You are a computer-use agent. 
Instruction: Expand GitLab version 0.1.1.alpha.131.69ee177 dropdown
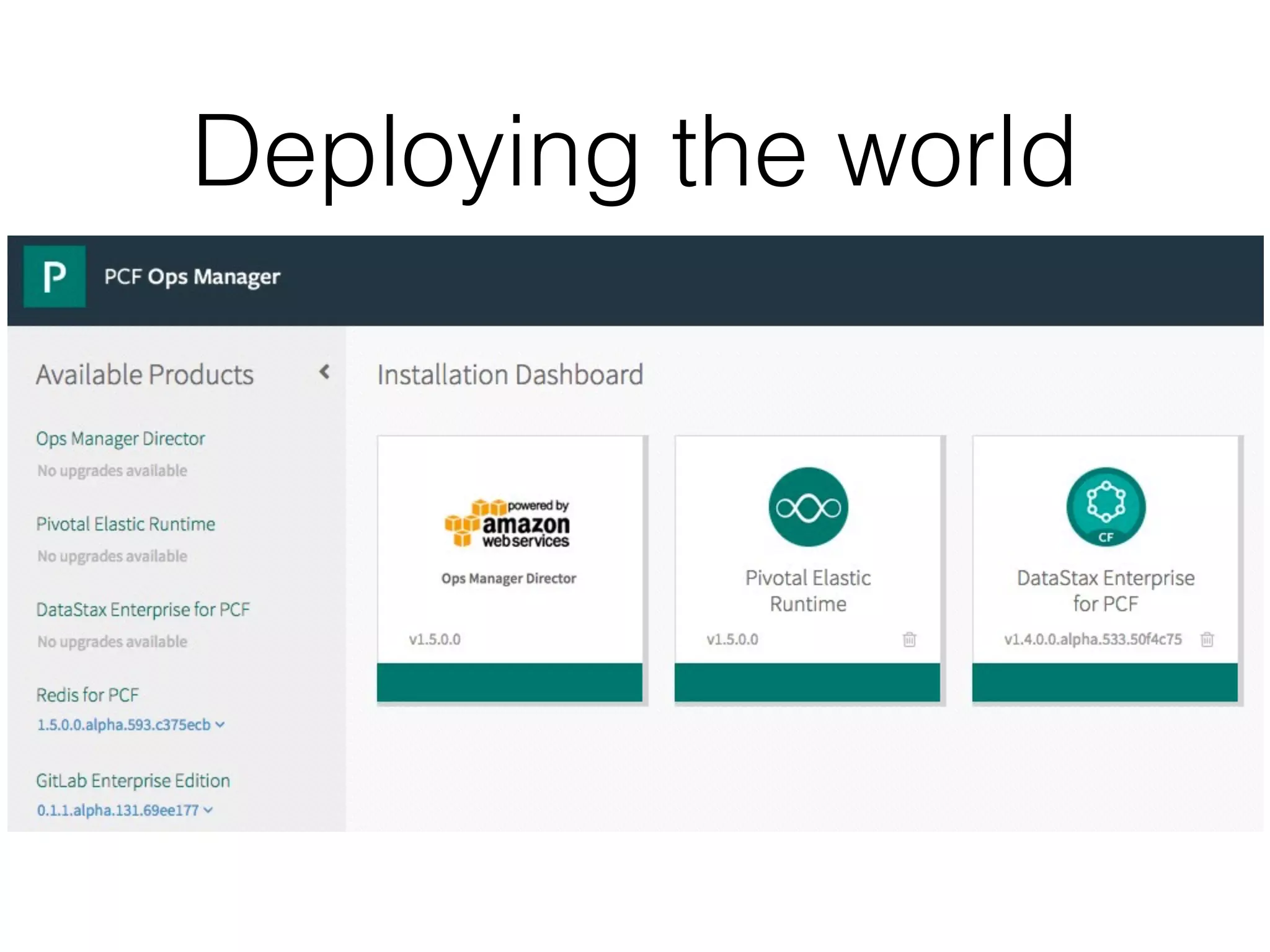point(125,811)
